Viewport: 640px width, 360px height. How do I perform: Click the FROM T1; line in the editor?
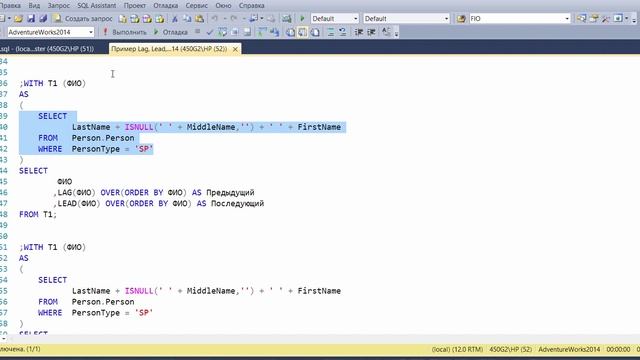[x=38, y=214]
